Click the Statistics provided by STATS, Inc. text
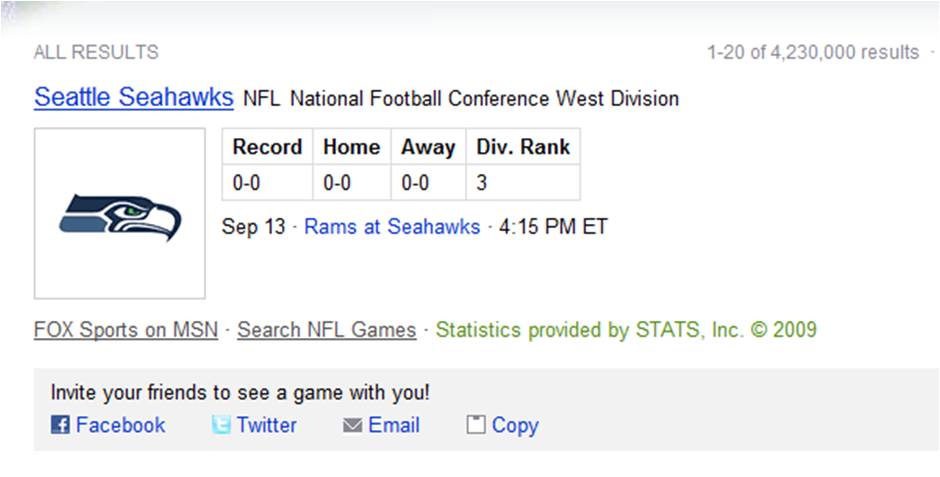This screenshot has width=940, height=477. (x=626, y=330)
